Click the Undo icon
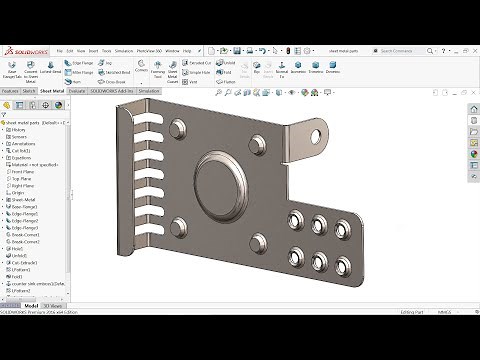 (262, 51)
